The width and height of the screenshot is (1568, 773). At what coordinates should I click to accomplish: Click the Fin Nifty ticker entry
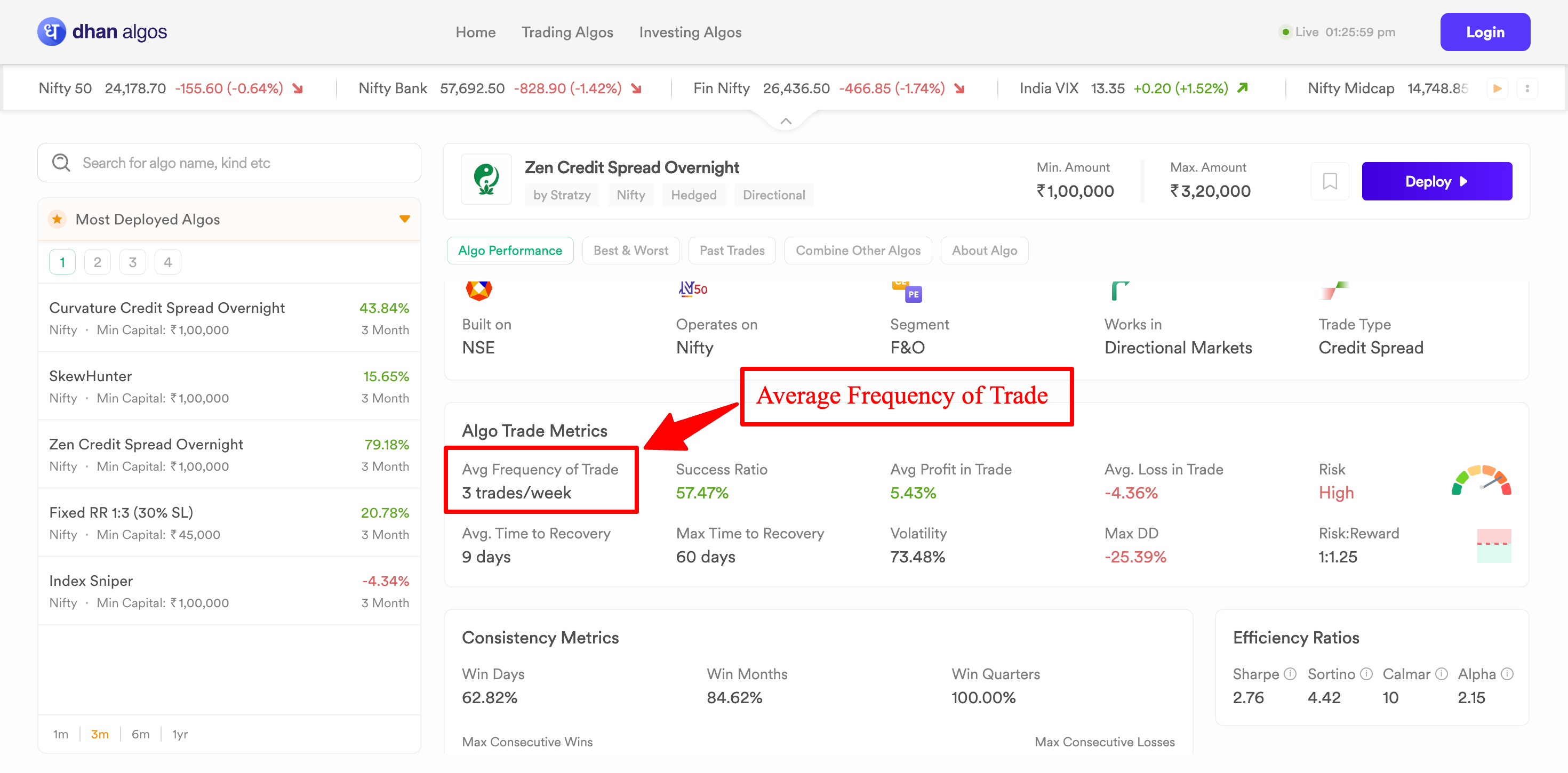click(x=830, y=88)
